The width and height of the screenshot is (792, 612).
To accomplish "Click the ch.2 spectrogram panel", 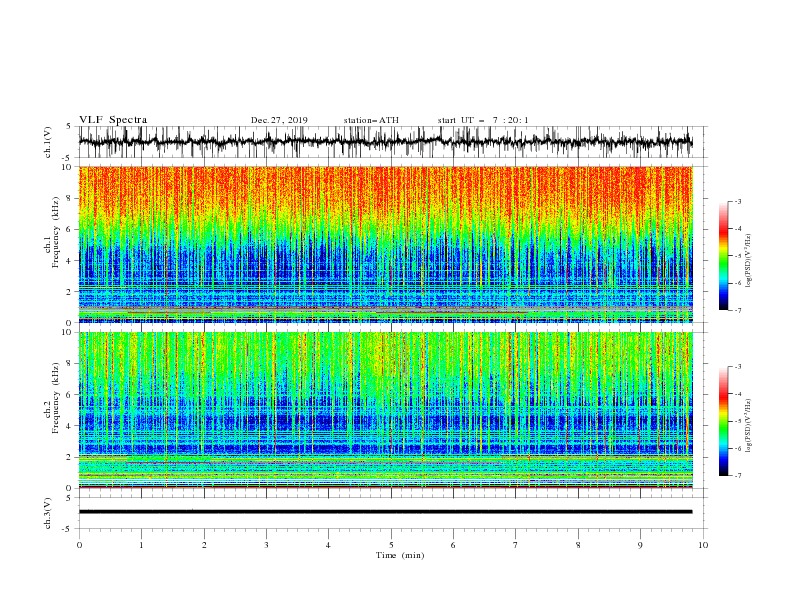I will pos(385,410).
